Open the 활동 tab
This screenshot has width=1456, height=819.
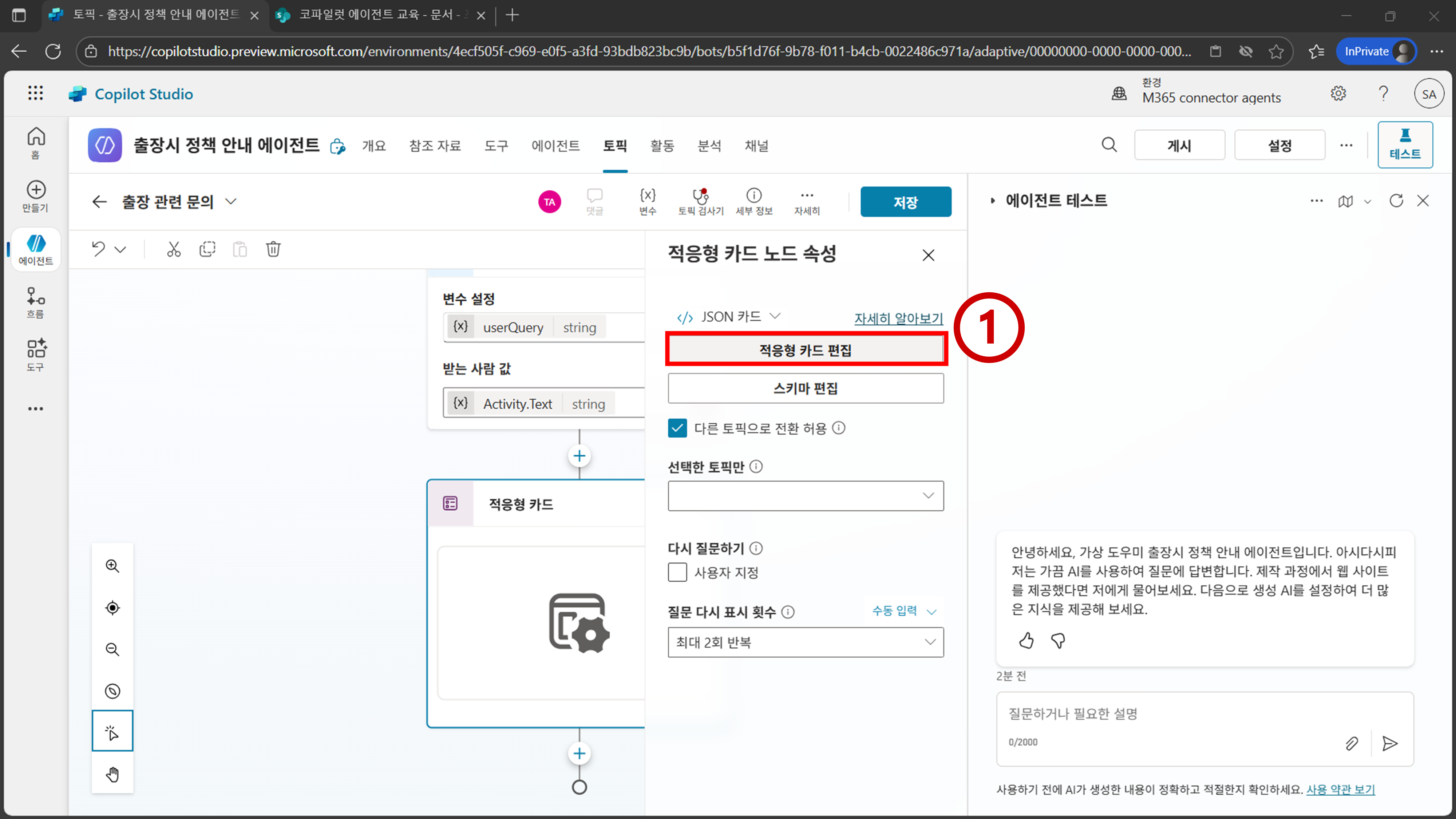pos(662,146)
